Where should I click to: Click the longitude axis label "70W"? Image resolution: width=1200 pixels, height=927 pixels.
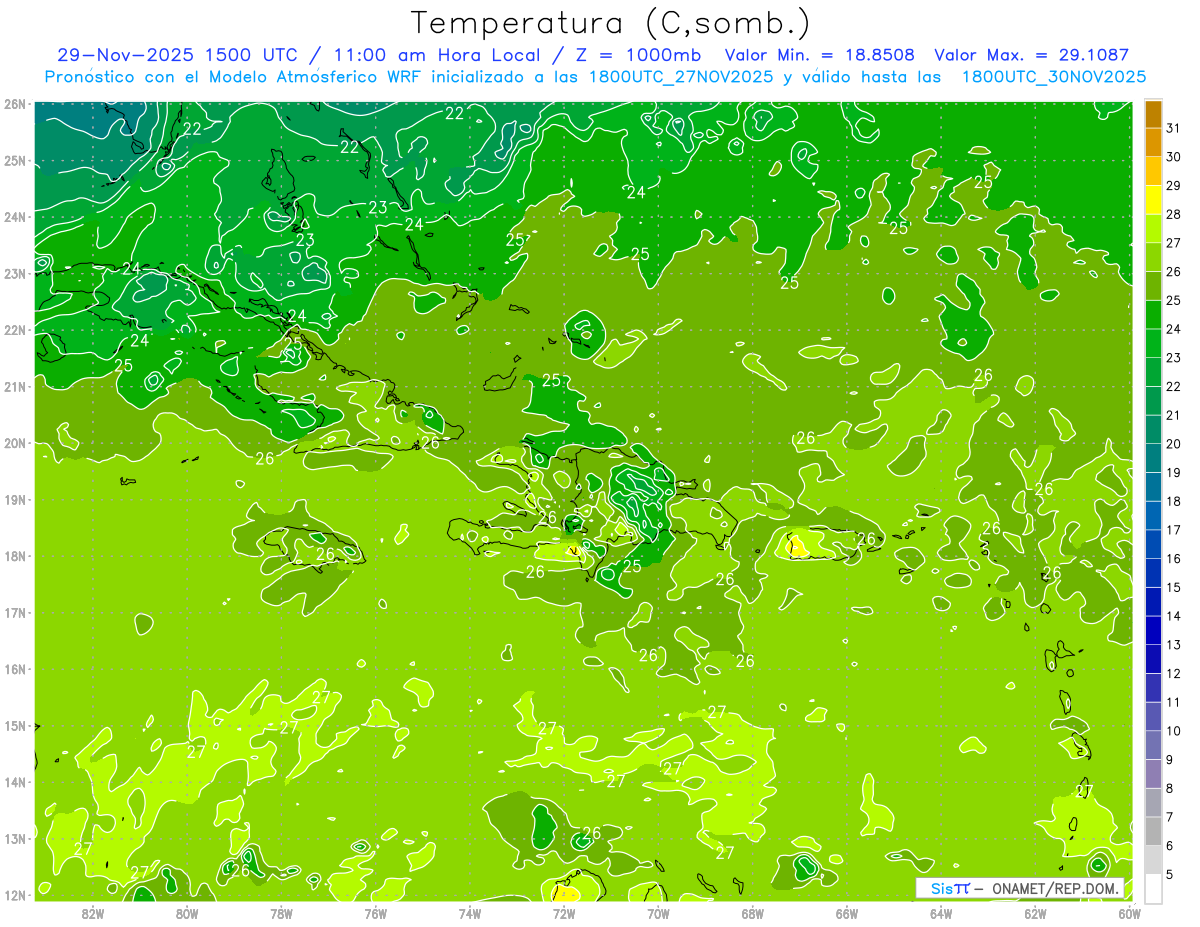[658, 913]
